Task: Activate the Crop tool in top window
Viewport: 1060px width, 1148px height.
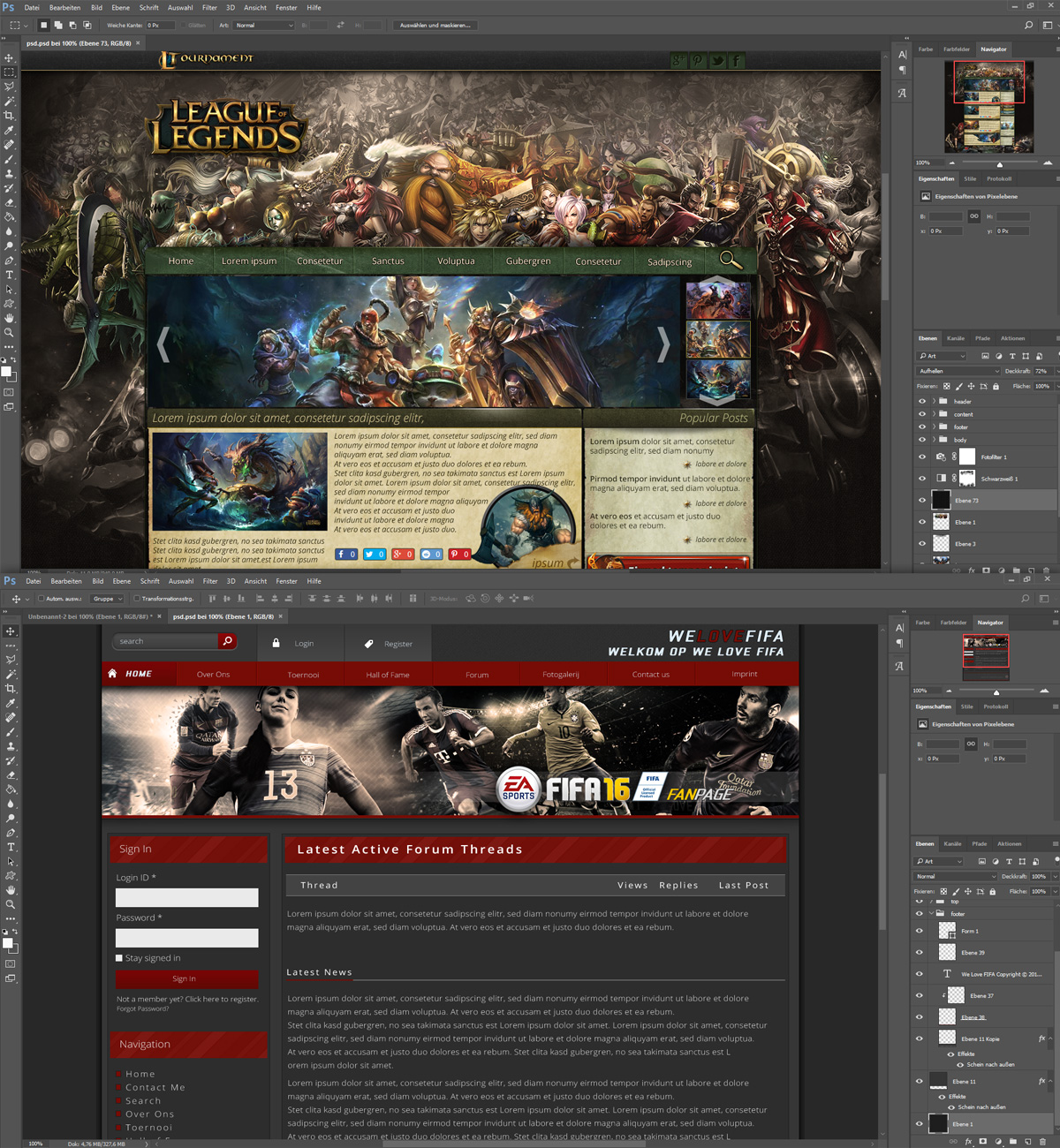Action: tap(10, 116)
